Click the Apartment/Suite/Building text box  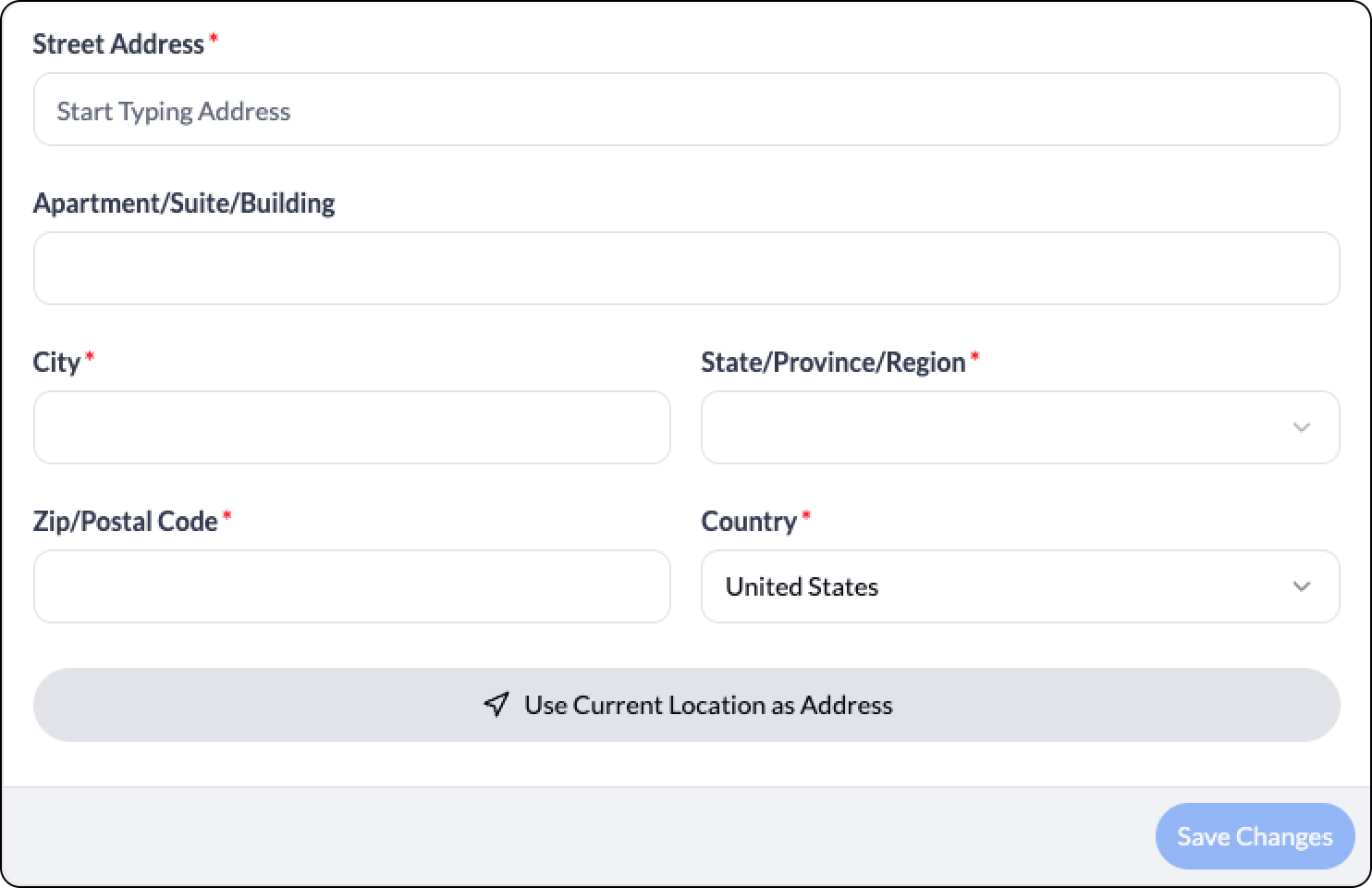point(686,268)
